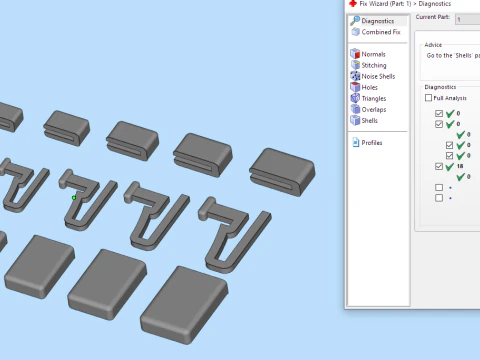
Task: Click the Overlaps cube icon
Action: [355, 109]
